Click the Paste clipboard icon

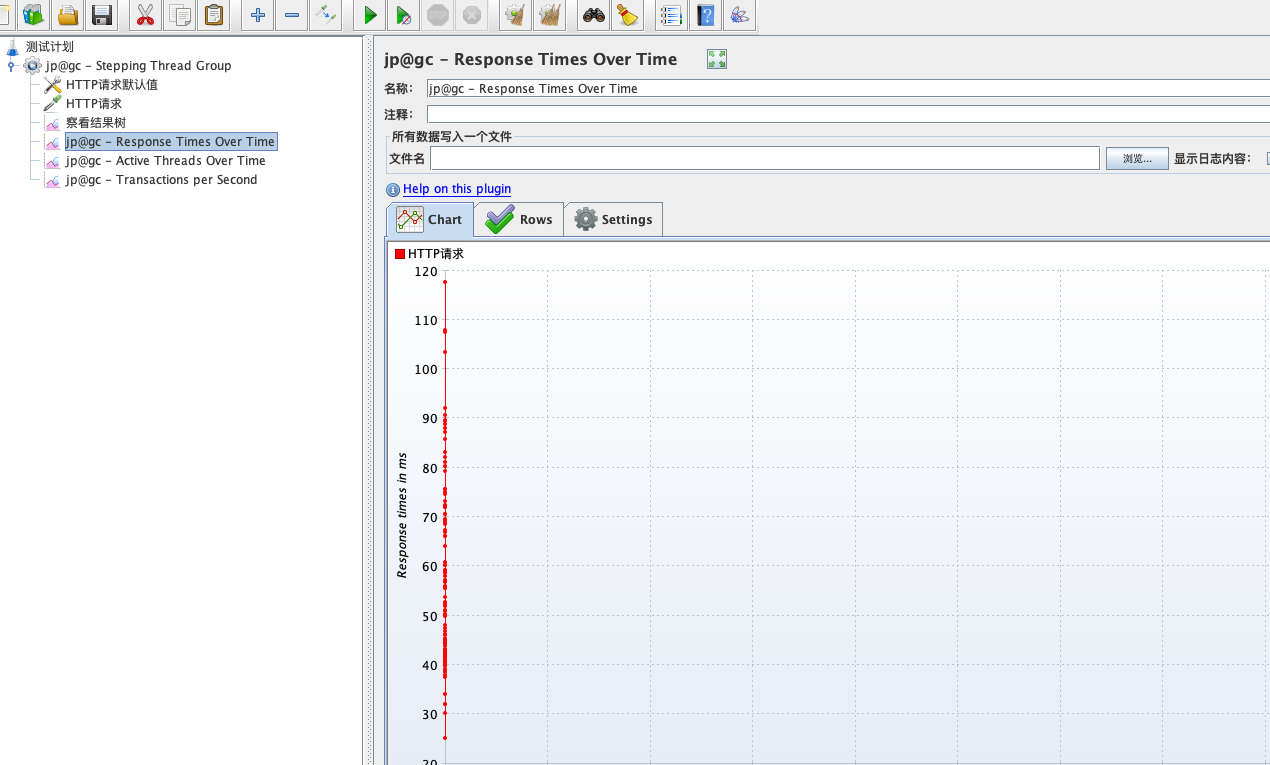click(213, 15)
